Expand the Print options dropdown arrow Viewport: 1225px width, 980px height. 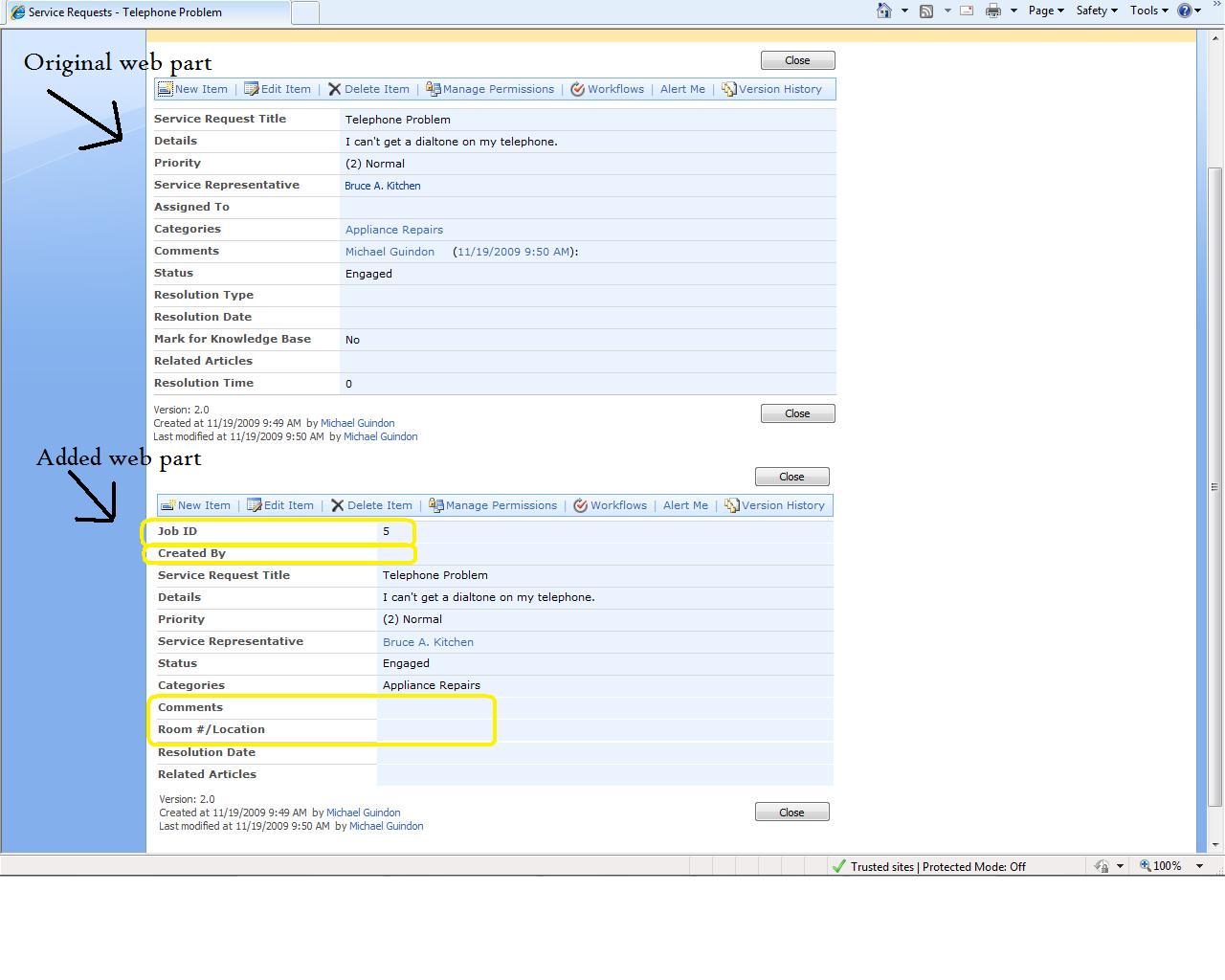(x=1013, y=11)
